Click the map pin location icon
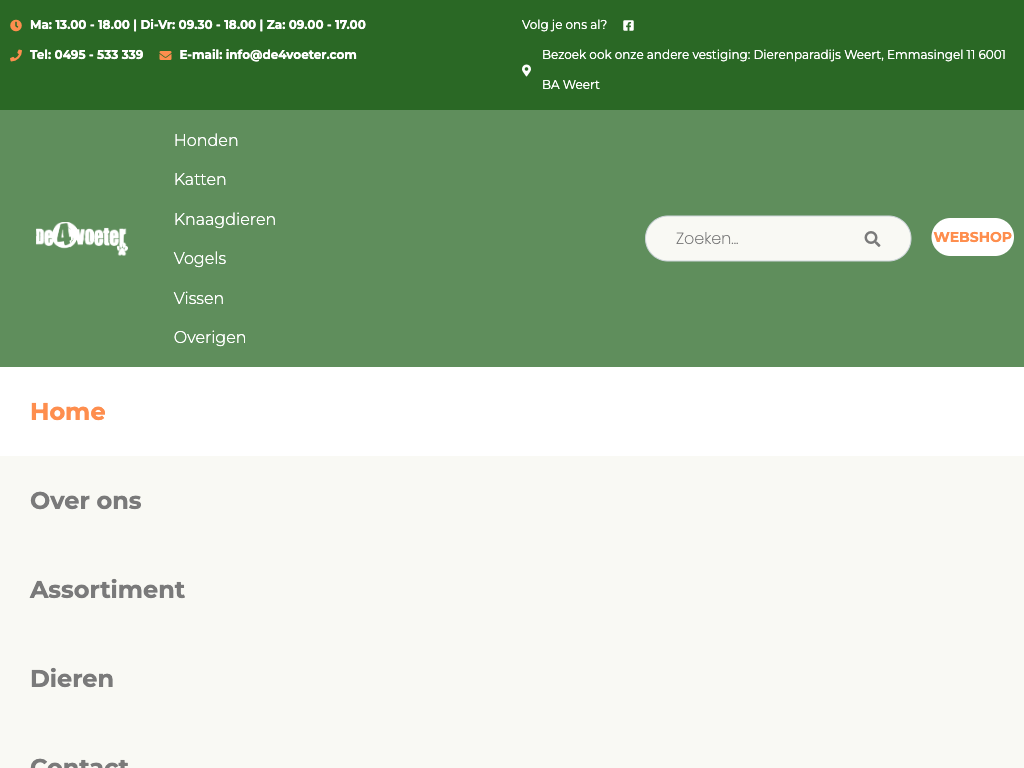1024x768 pixels. 527,70
